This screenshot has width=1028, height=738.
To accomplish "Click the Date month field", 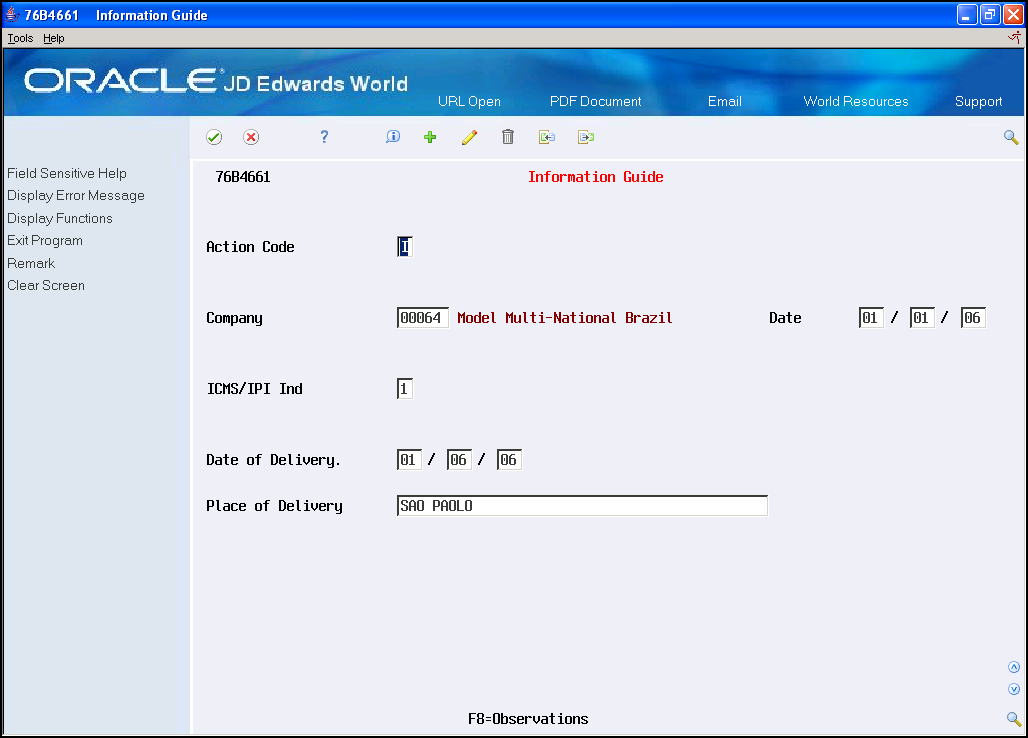I will [871, 318].
